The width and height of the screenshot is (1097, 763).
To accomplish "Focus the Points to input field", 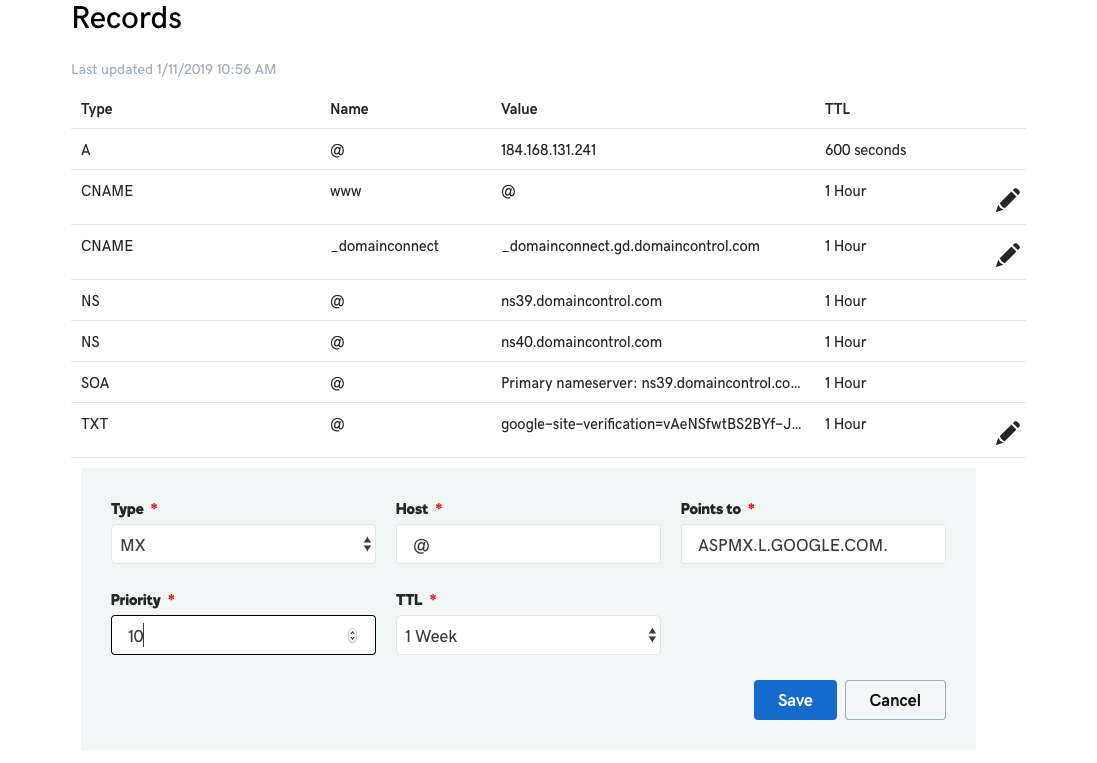I will click(813, 544).
